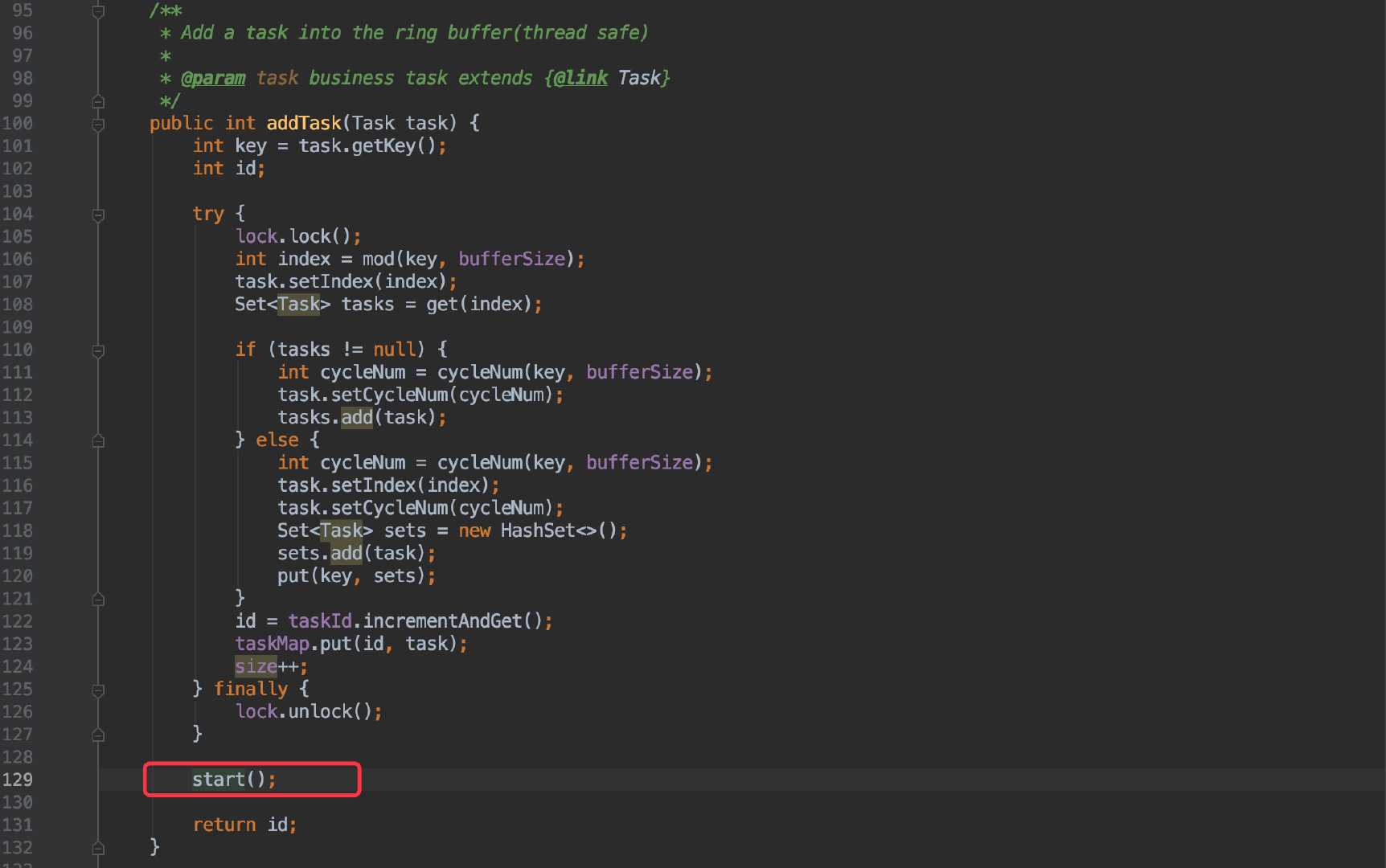This screenshot has width=1386, height=868.
Task: Click line number 105 in the gutter
Action: [18, 237]
